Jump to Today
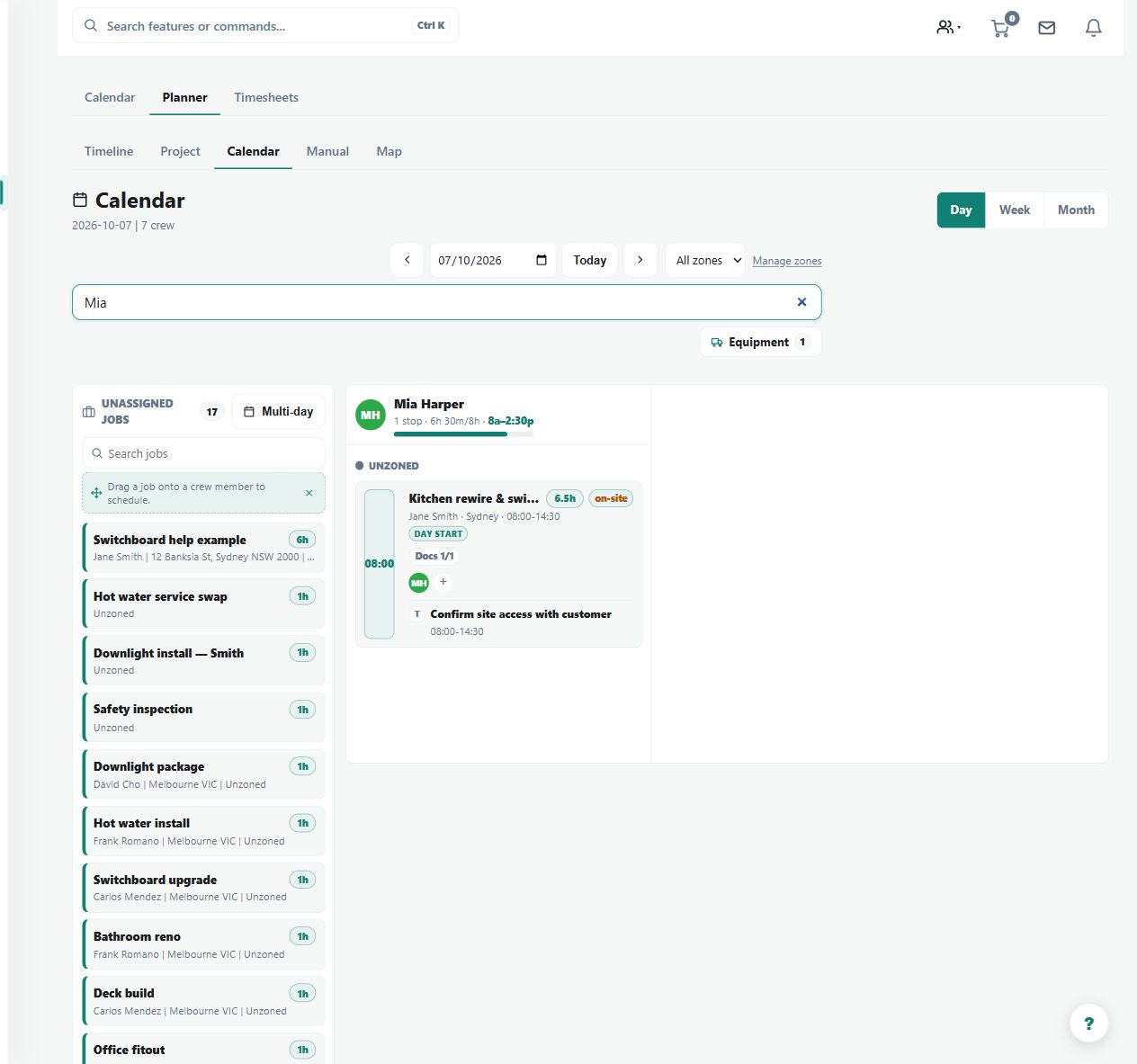 click(589, 260)
